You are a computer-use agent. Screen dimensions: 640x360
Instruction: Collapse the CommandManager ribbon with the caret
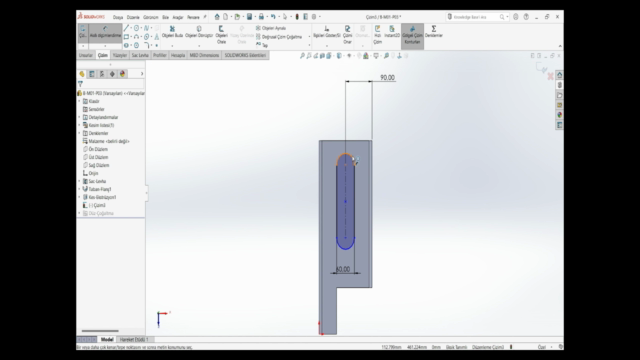click(560, 46)
